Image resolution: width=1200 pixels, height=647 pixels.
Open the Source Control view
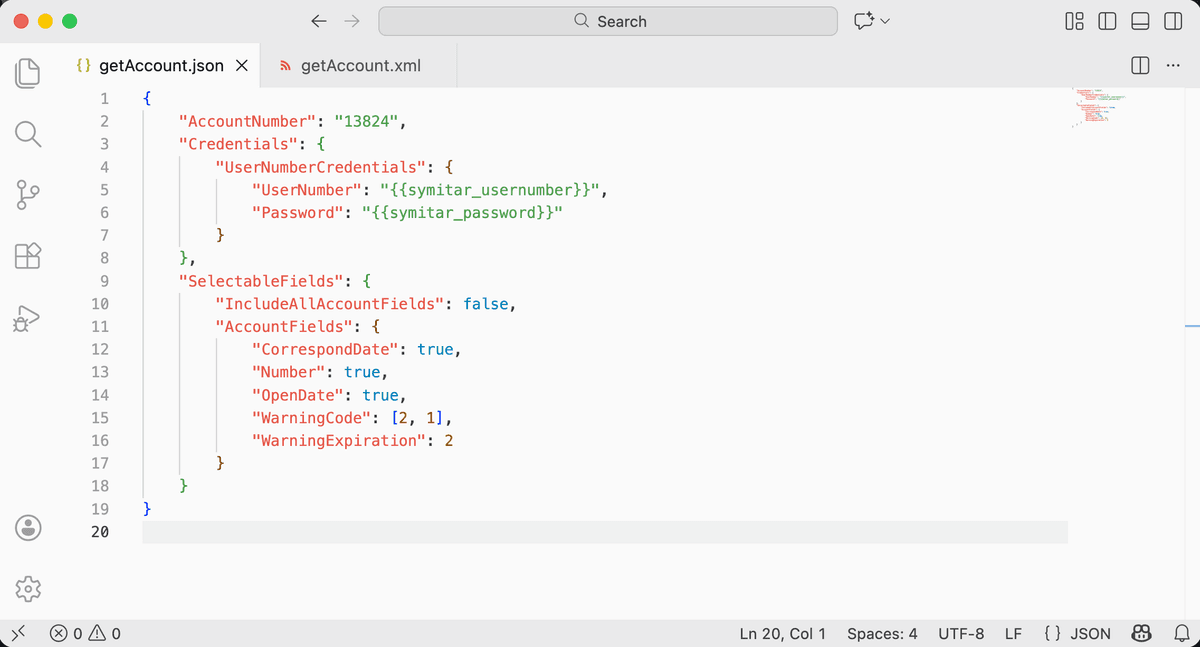coord(28,195)
